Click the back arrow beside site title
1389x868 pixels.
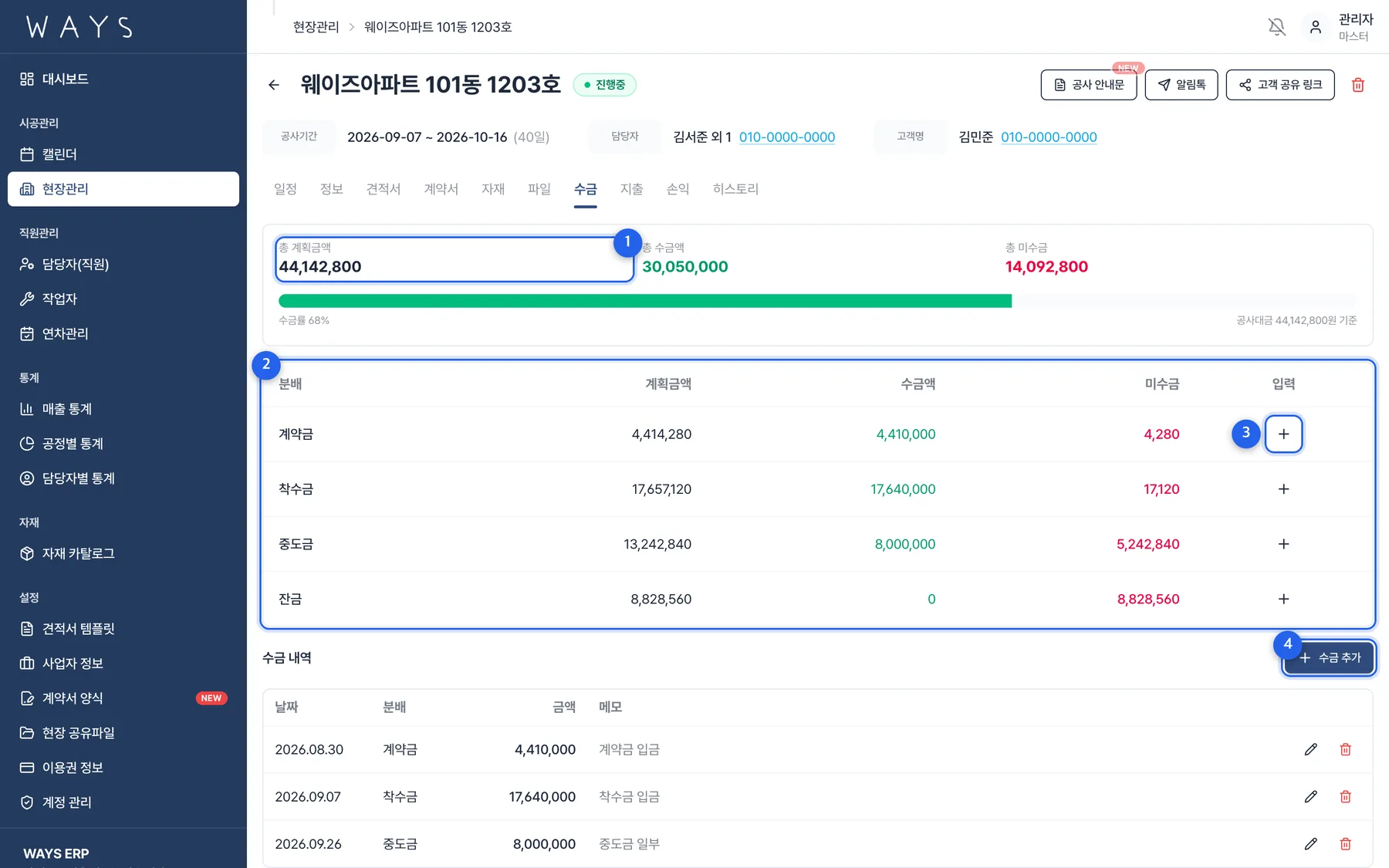point(274,85)
